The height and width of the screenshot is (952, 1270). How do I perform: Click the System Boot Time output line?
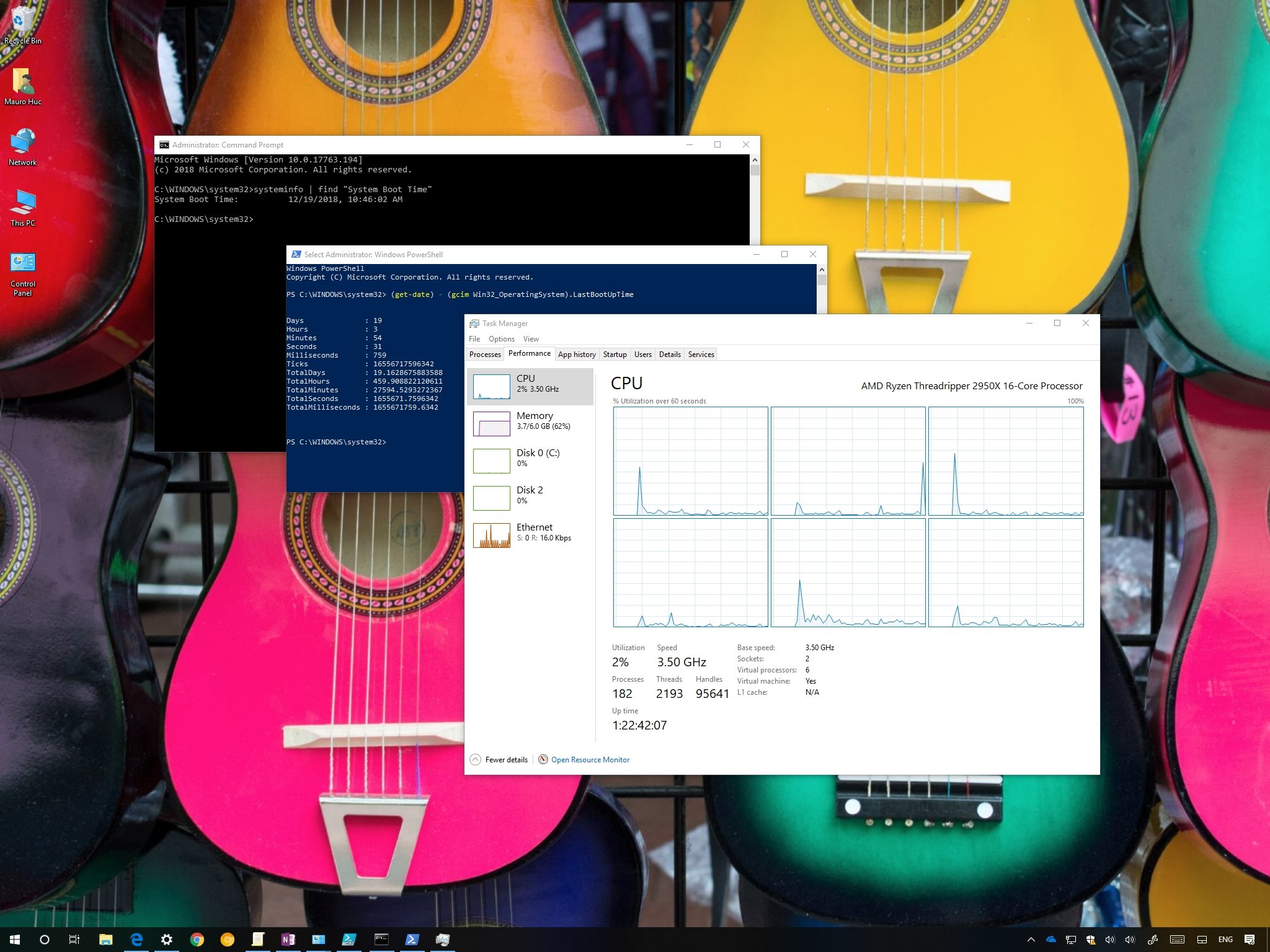[x=278, y=200]
